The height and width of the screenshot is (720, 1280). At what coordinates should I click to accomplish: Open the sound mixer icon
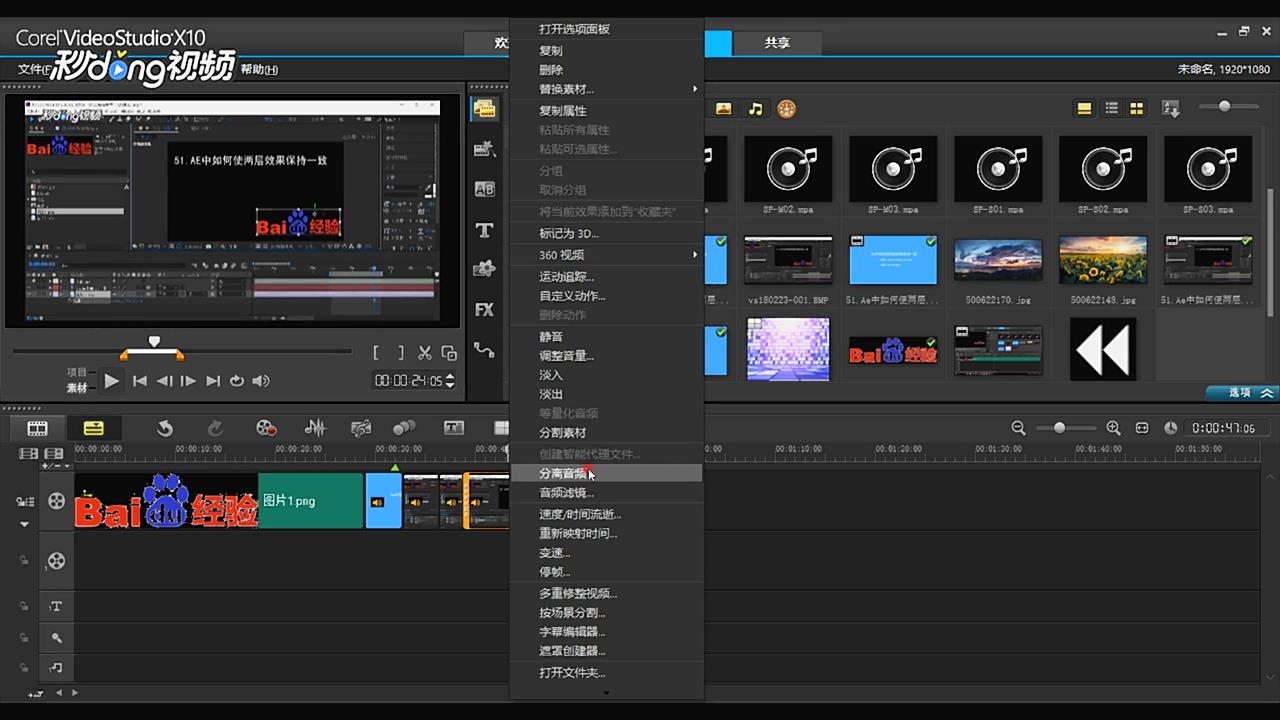[315, 428]
